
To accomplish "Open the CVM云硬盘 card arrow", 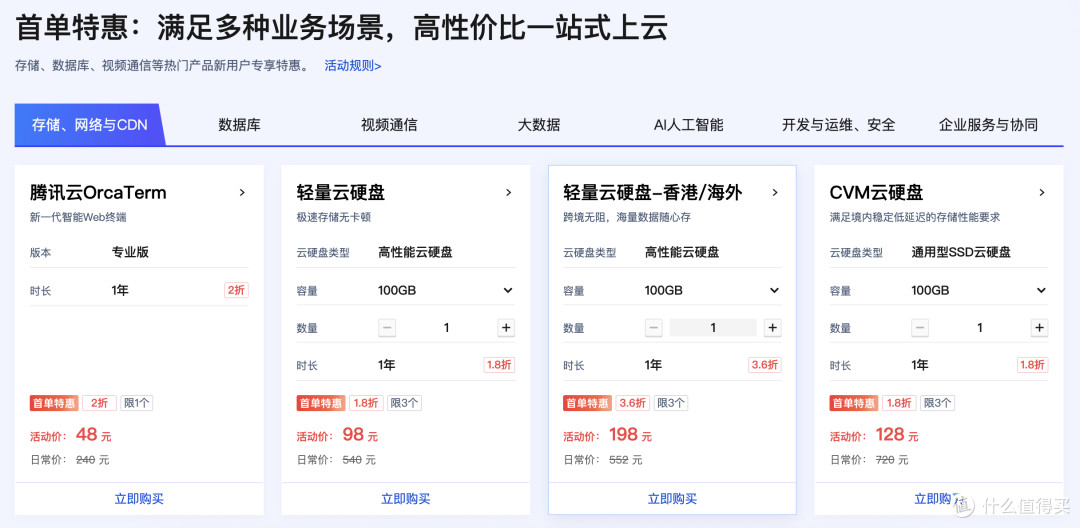I will (1041, 193).
